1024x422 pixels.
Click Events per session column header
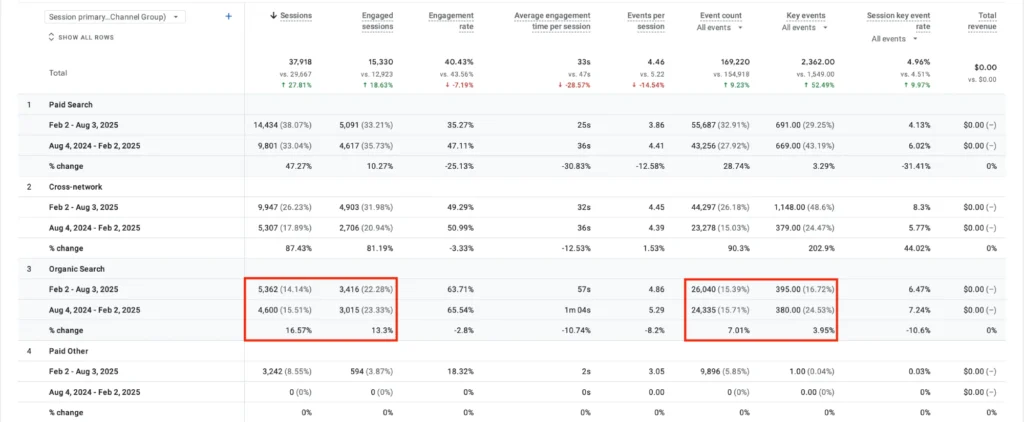coord(644,22)
